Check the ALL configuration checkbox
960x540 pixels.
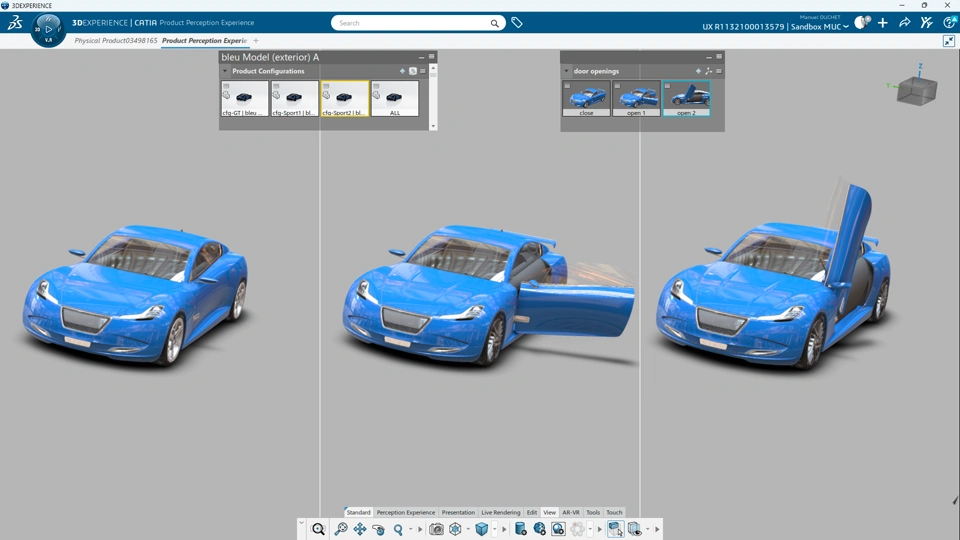pos(376,86)
